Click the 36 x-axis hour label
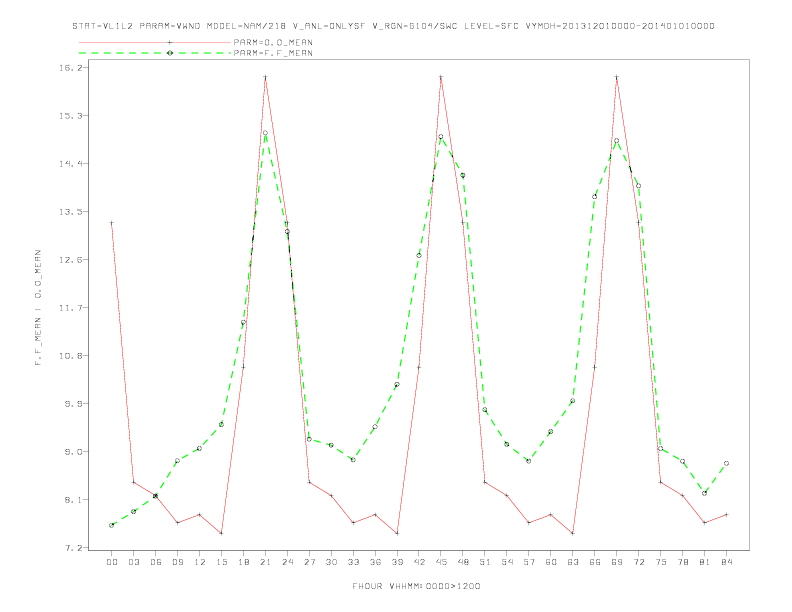The height and width of the screenshot is (612, 792). (375, 562)
